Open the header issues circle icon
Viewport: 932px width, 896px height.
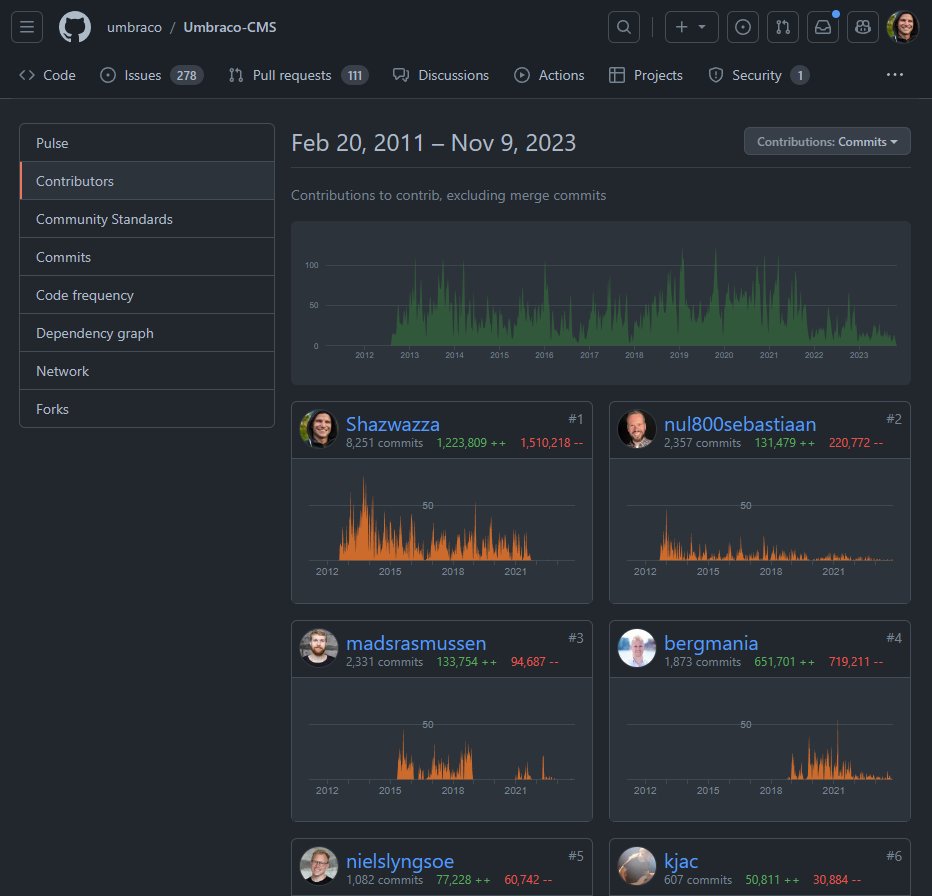[742, 27]
